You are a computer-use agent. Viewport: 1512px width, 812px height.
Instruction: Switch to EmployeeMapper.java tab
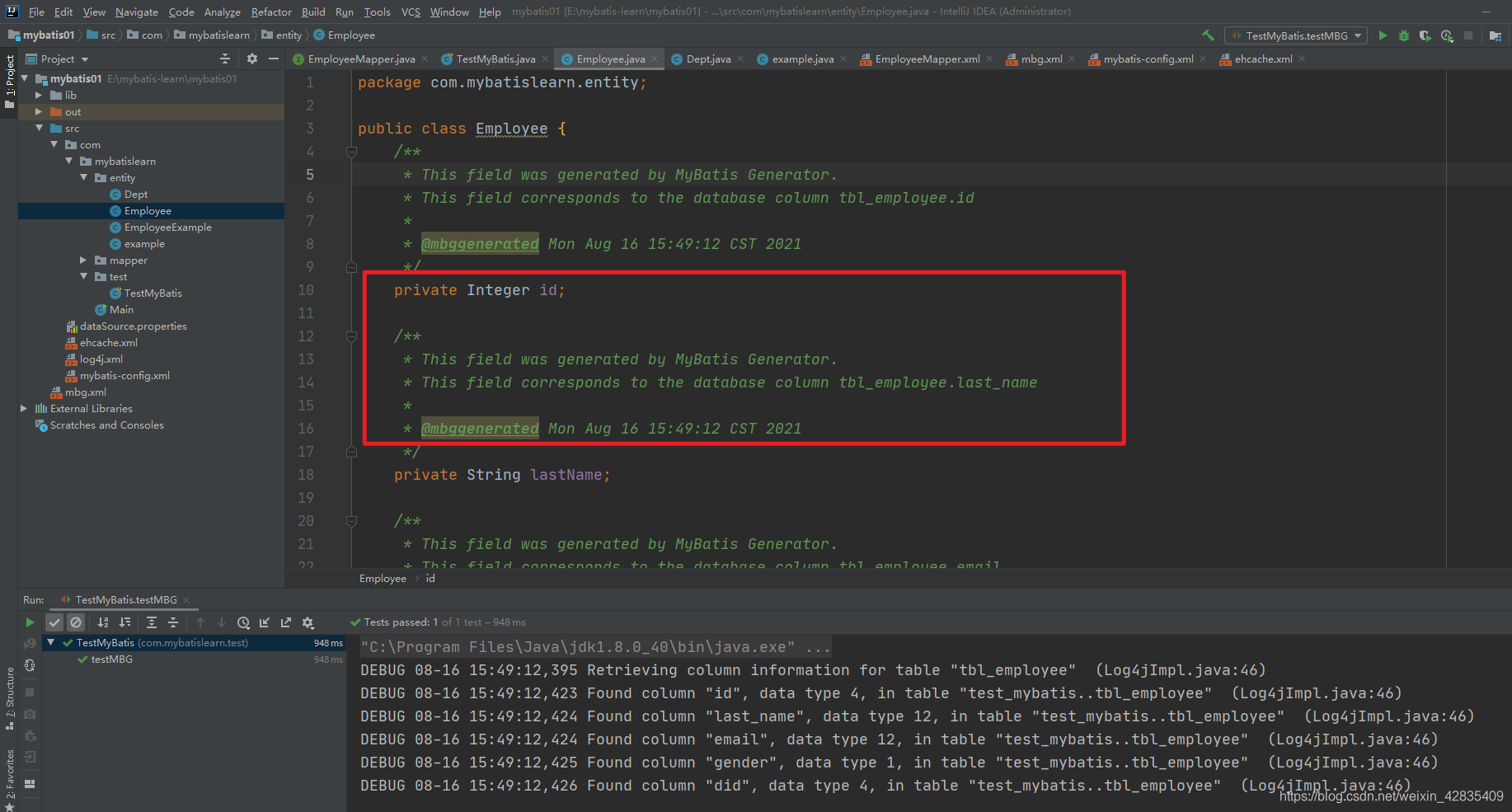click(361, 59)
